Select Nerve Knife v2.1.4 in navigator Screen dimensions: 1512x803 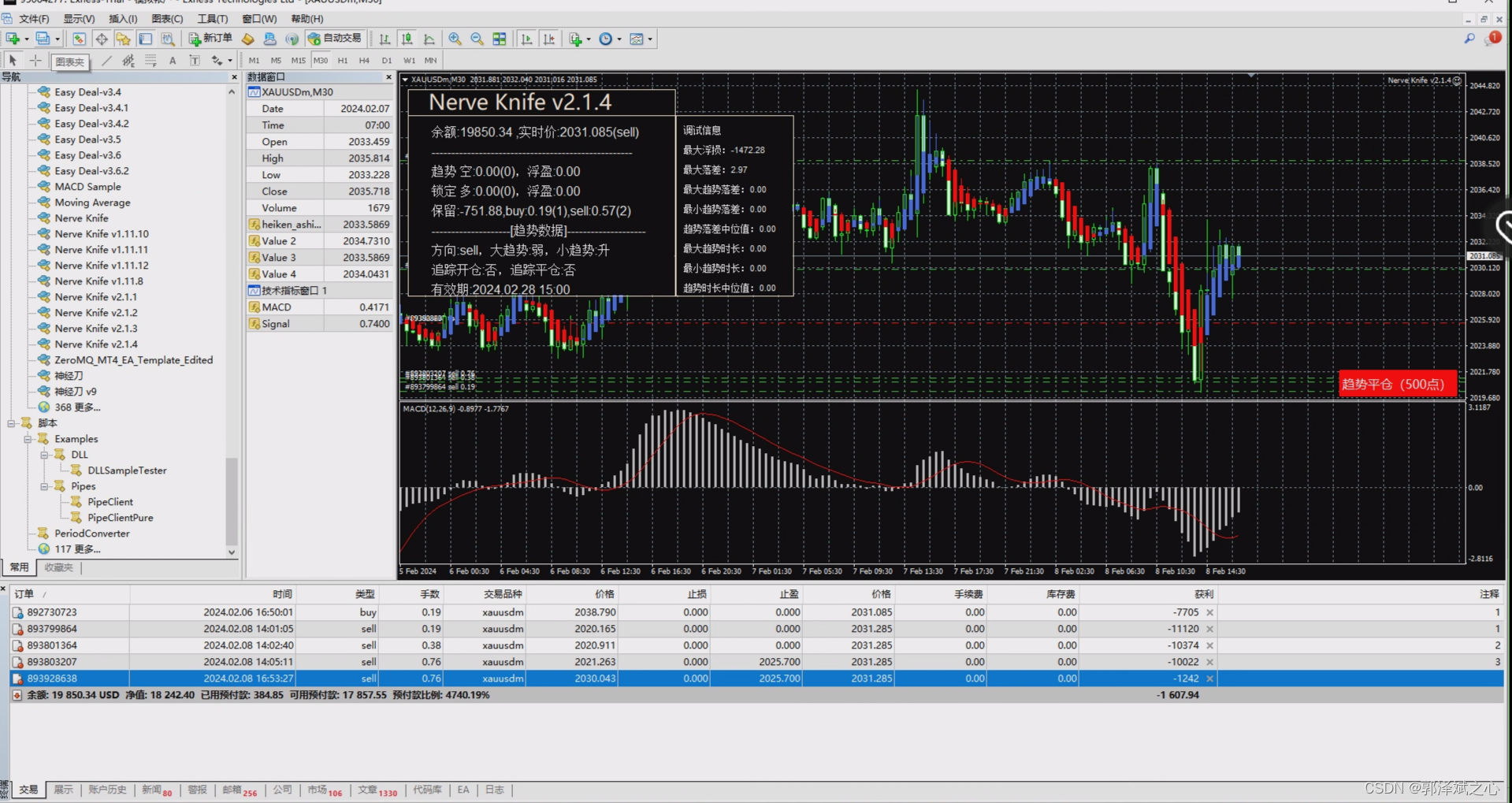[x=96, y=344]
